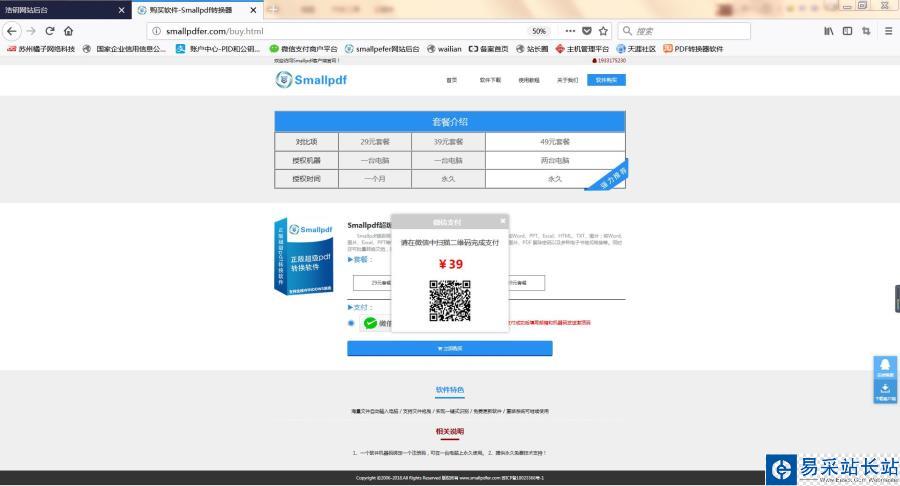Click the 50% zoom level indicator
900x486 pixels.
(538, 31)
